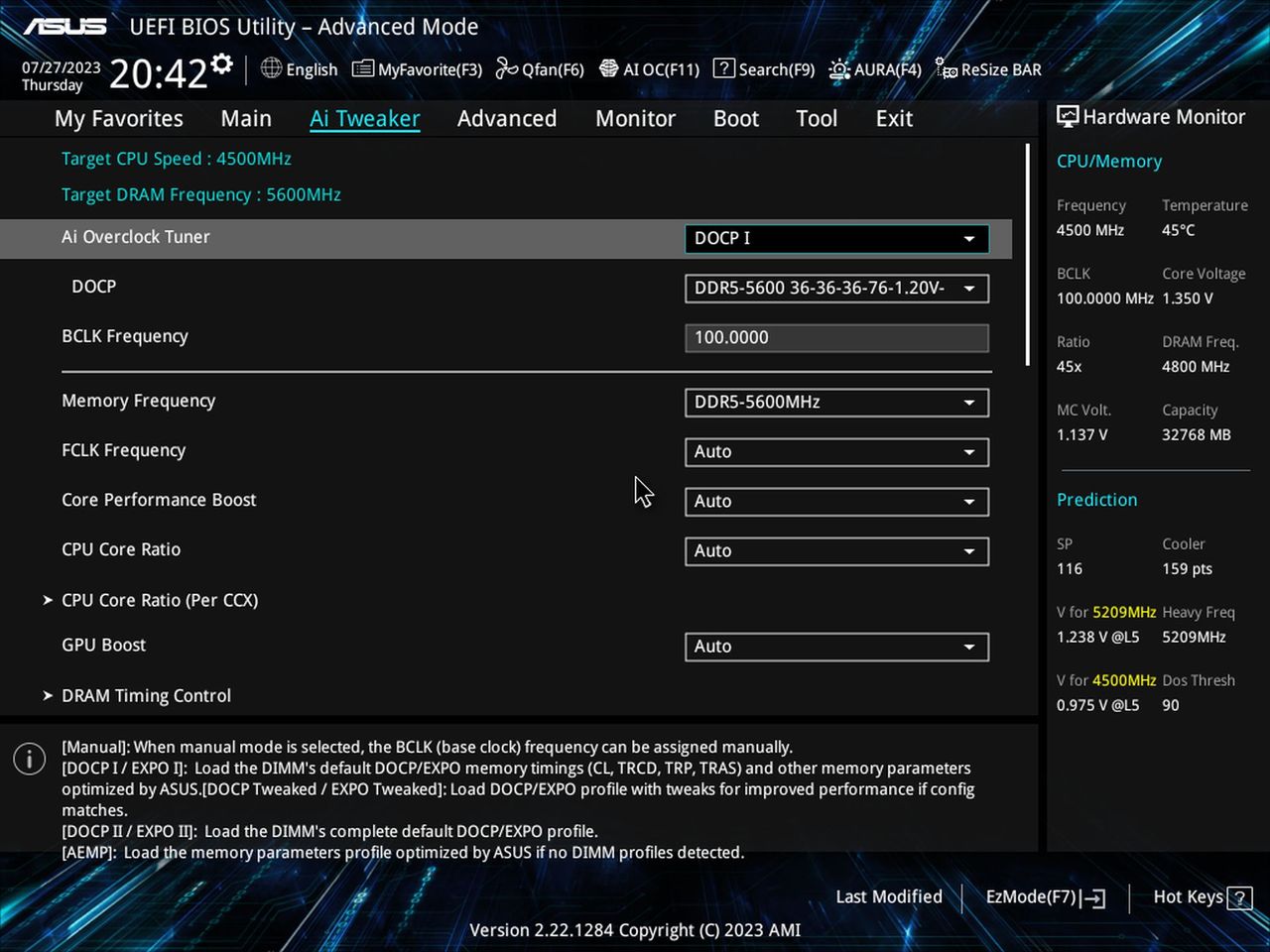The image size is (1270, 952).
Task: Click the 20:42 clock display
Action: (158, 73)
